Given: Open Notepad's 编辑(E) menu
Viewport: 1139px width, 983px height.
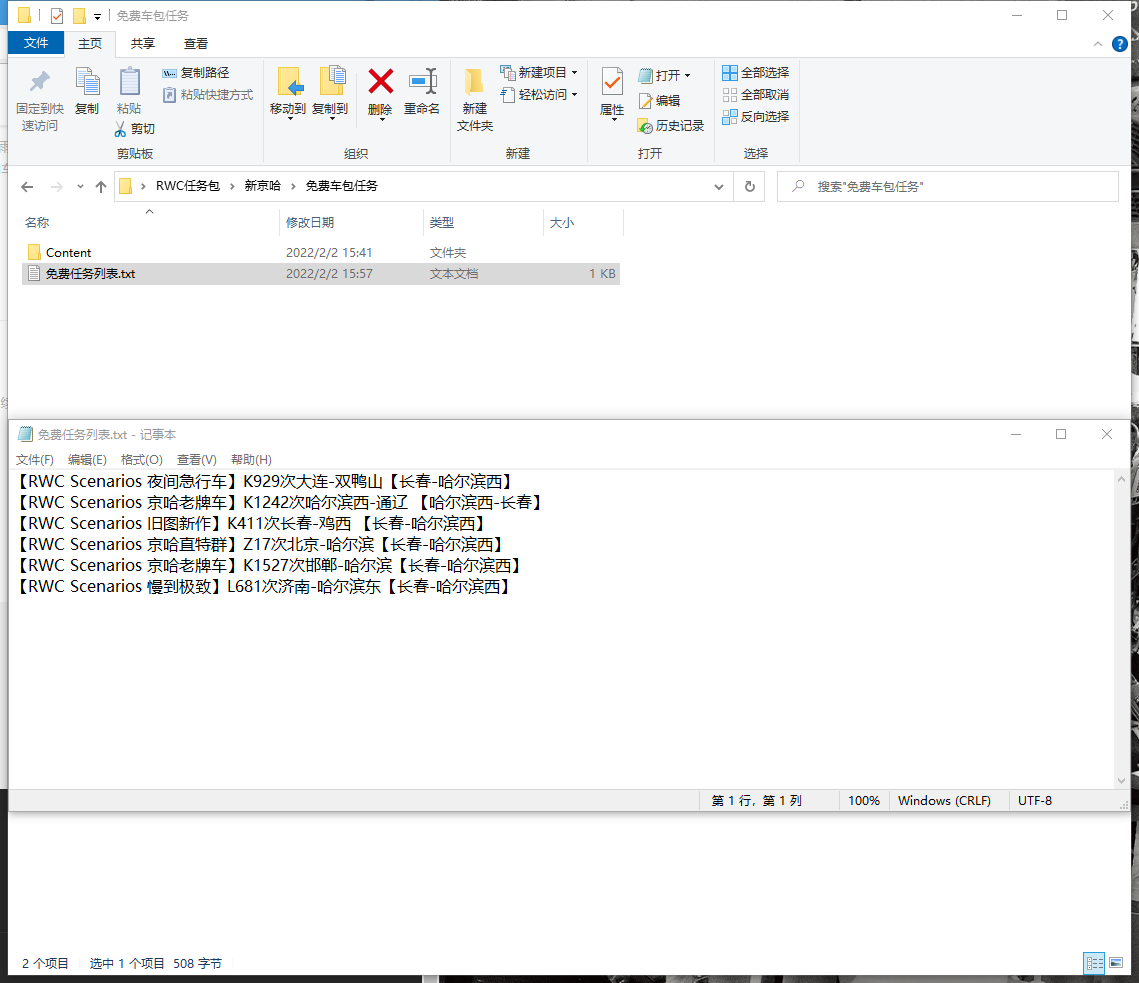Looking at the screenshot, I should (x=87, y=459).
